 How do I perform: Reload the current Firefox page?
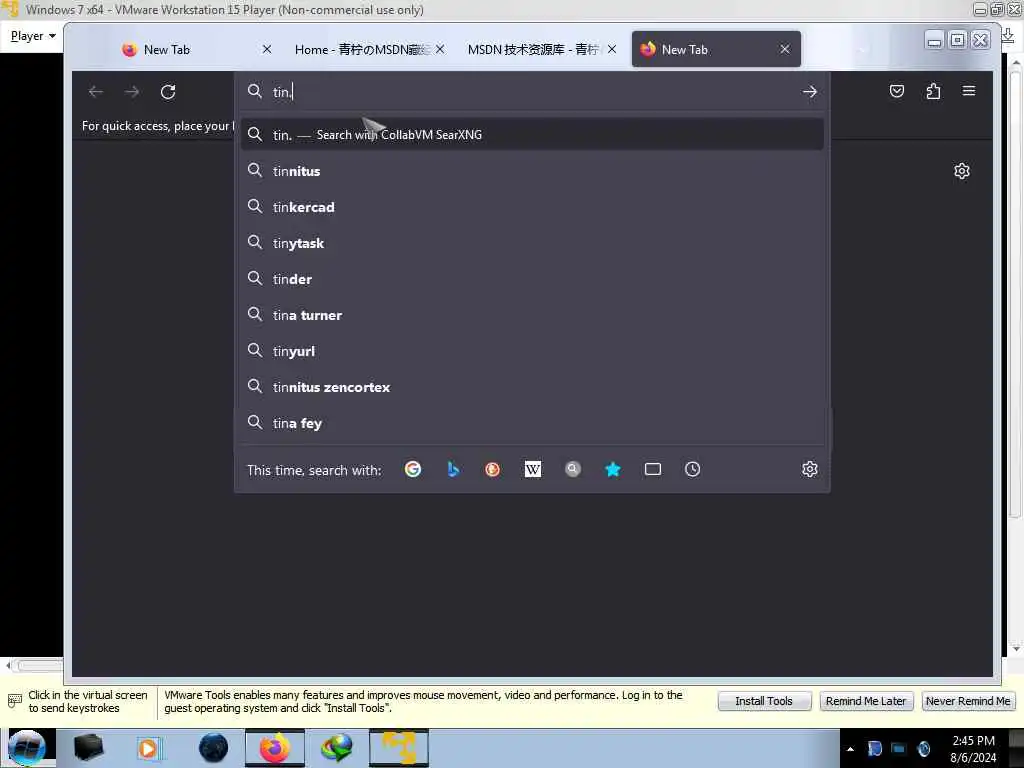168,91
